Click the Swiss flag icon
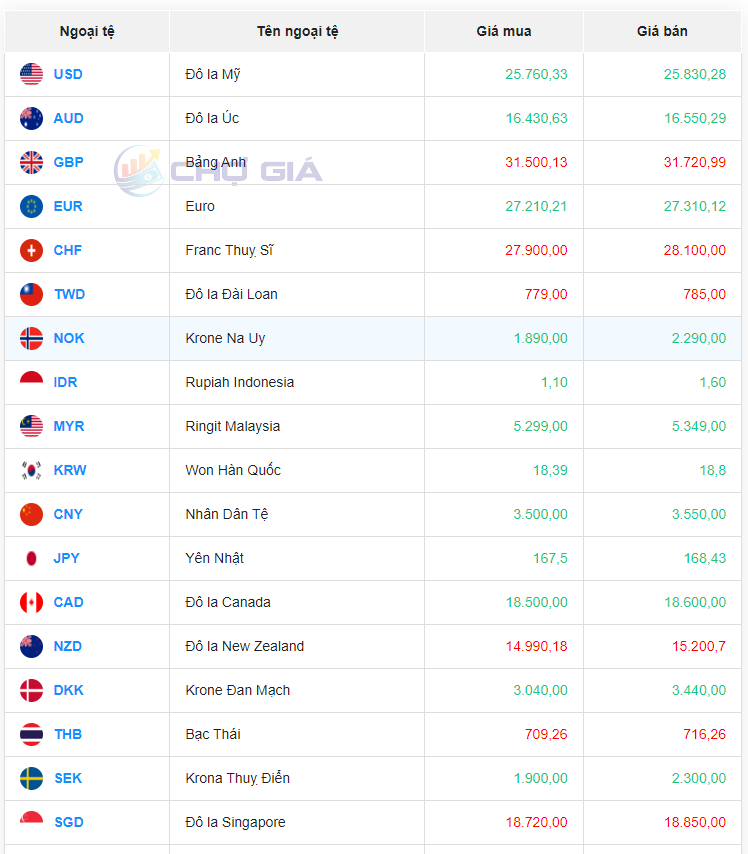Viewport: 748px width, 854px height. coord(31,250)
